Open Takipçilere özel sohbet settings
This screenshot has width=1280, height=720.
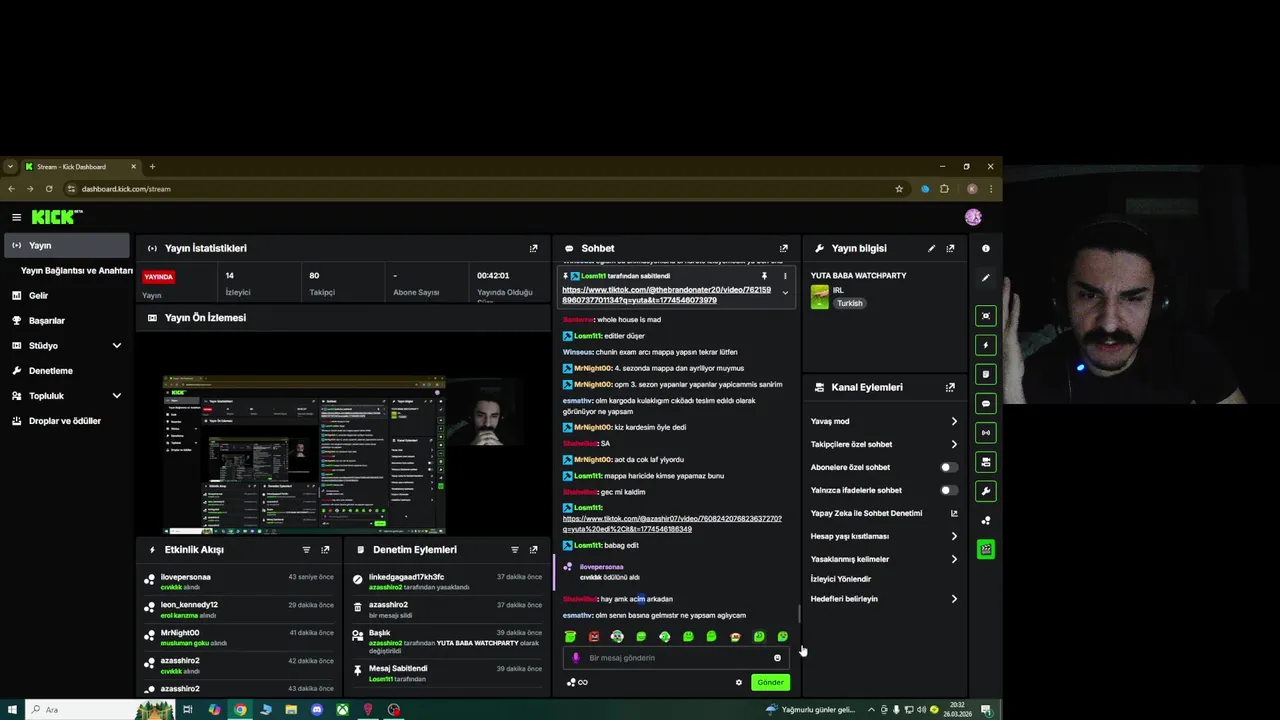(884, 444)
